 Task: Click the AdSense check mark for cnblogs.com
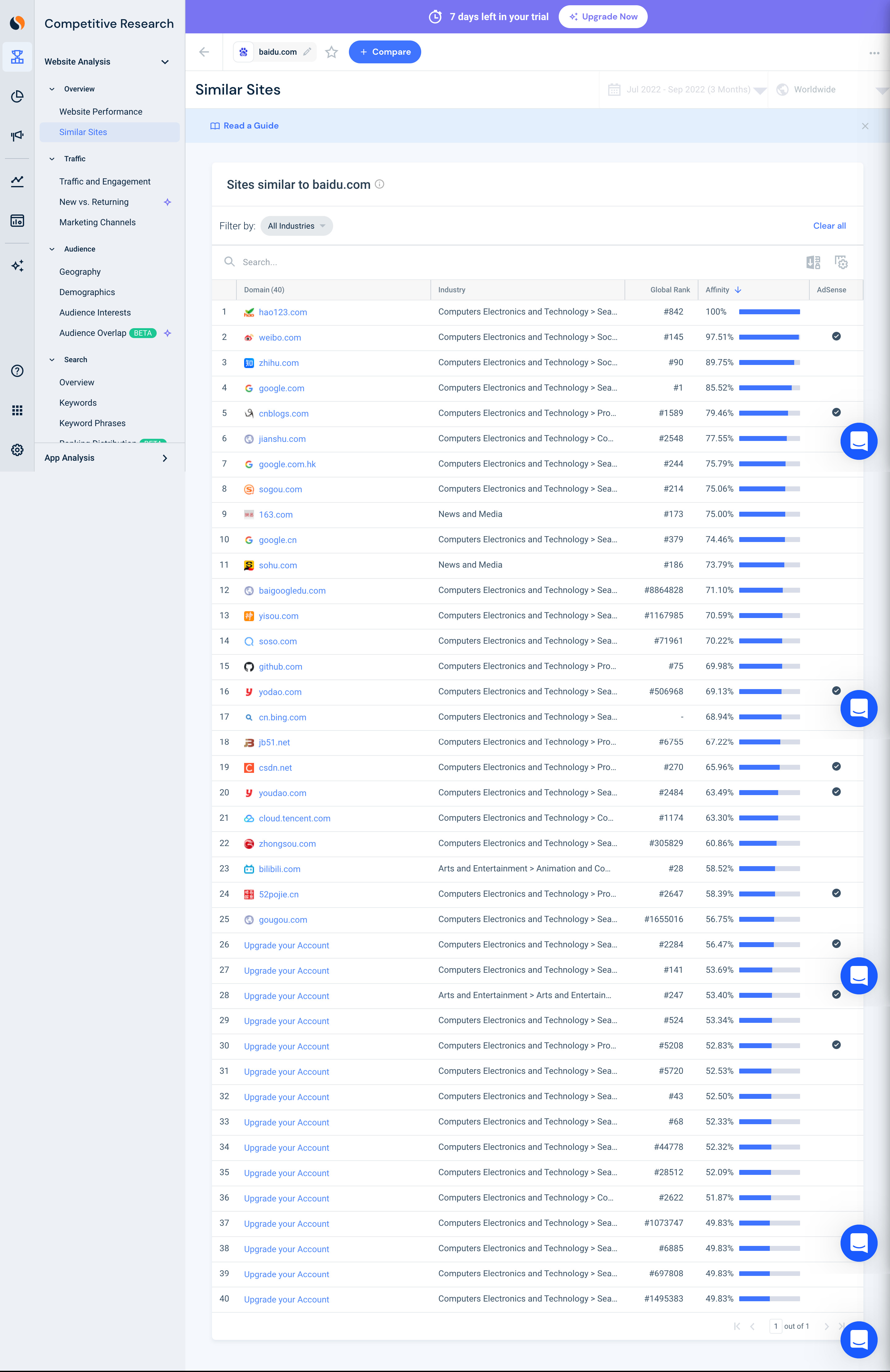pyautogui.click(x=836, y=413)
